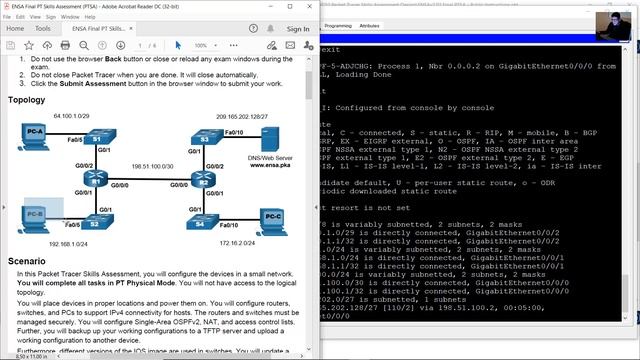Switch to the Tools tab
This screenshot has width=640, height=360.
point(42,29)
